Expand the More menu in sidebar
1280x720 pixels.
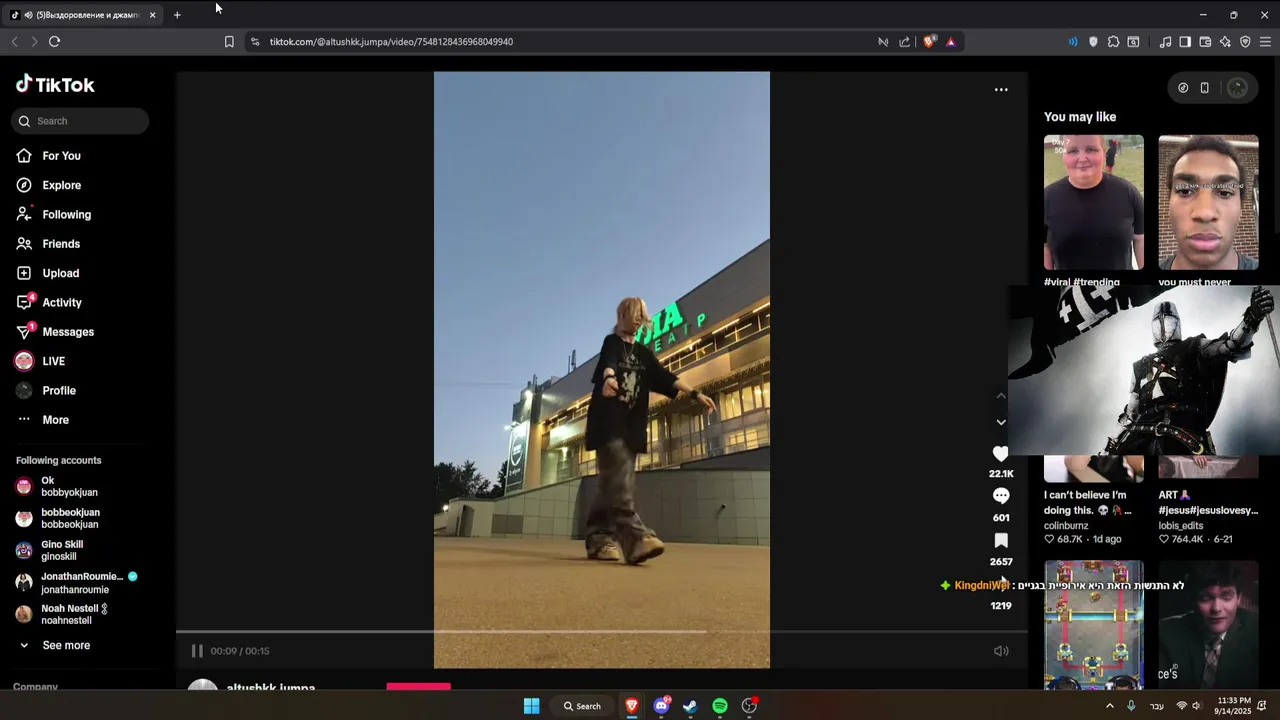point(55,420)
